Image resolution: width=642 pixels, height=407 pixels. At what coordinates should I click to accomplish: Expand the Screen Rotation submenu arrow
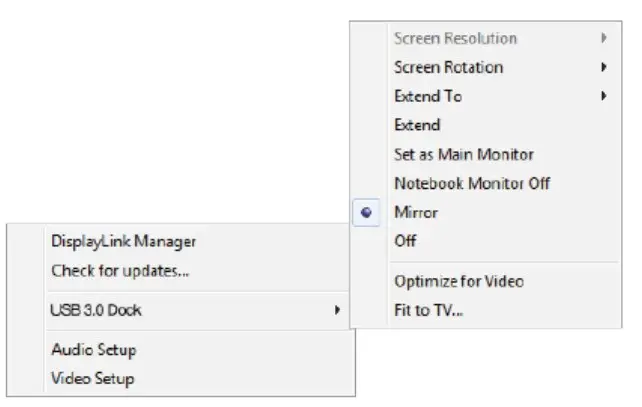604,68
